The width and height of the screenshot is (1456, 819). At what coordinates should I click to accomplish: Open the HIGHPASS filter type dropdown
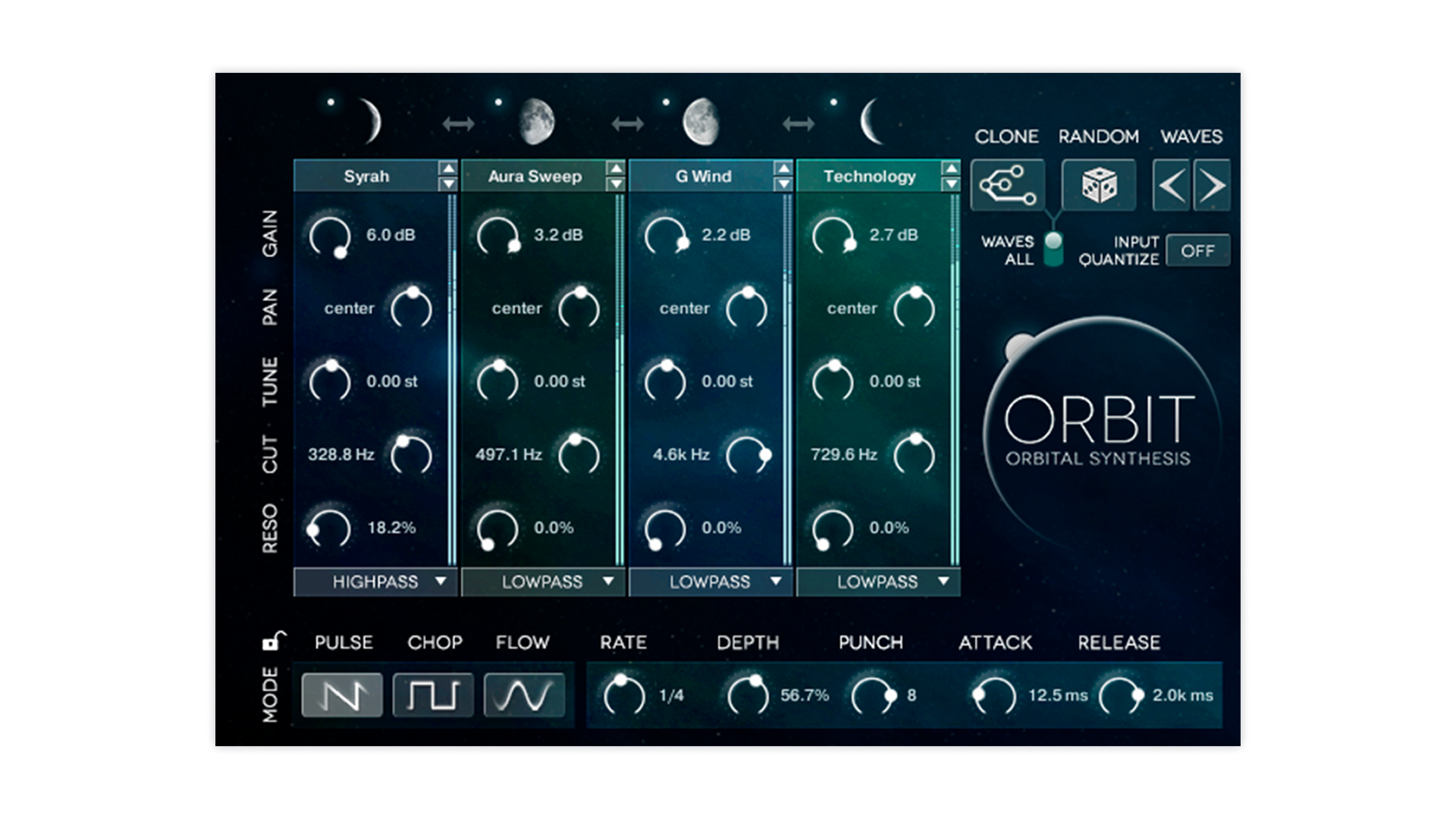(376, 582)
